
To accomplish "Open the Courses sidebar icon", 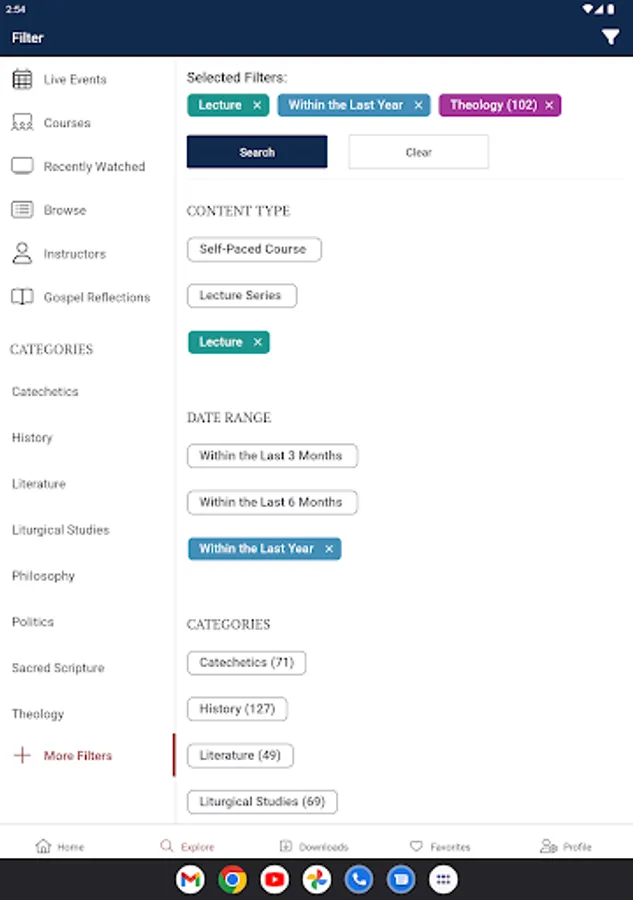I will click(x=22, y=123).
